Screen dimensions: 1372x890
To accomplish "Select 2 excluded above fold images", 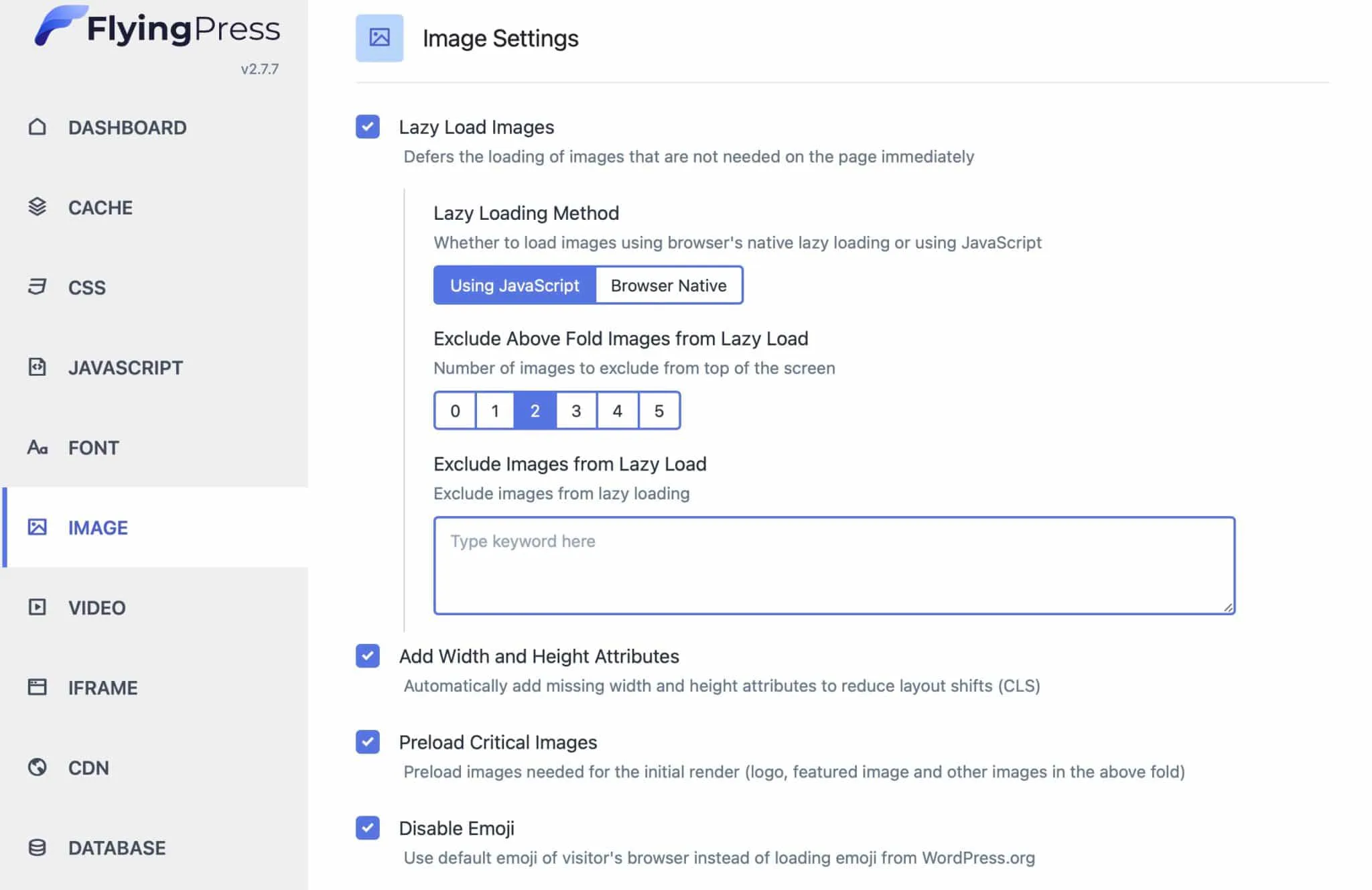I will (535, 410).
